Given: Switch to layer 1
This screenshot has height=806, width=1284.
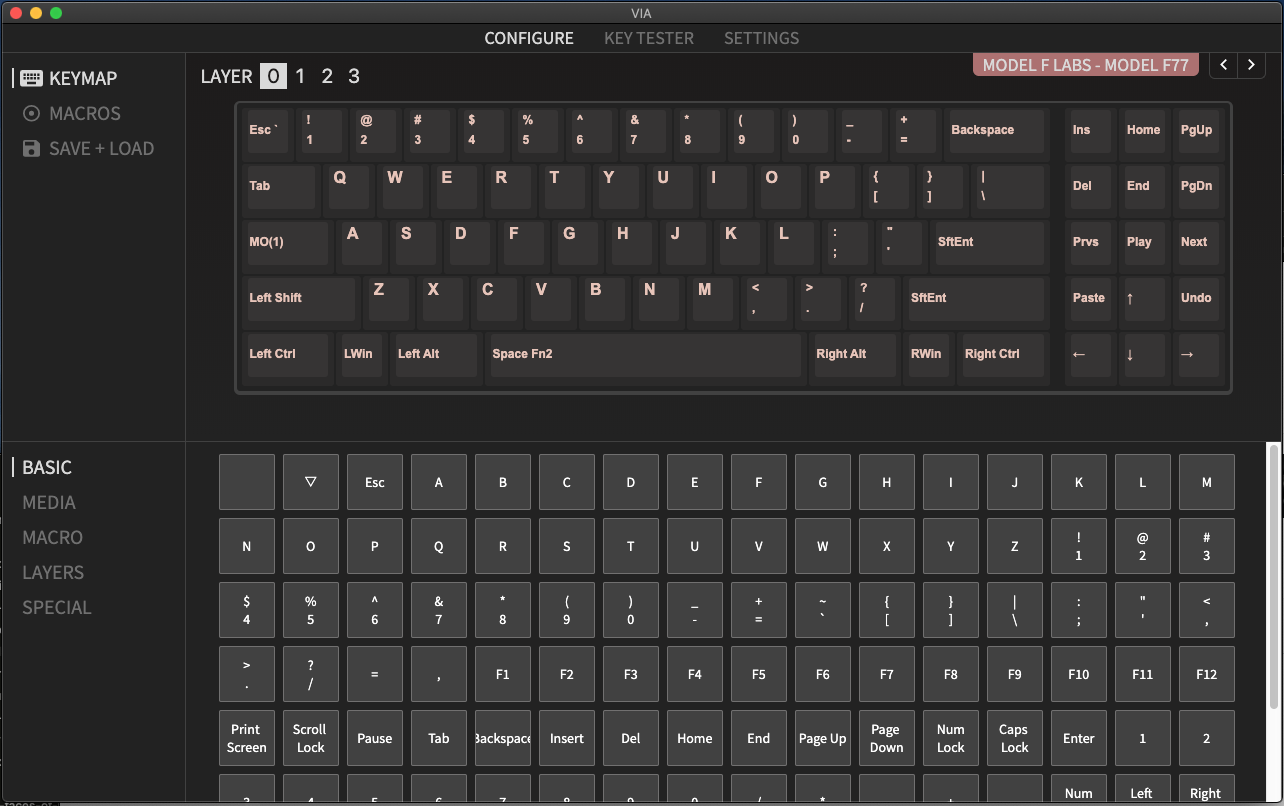Looking at the screenshot, I should tap(299, 75).
